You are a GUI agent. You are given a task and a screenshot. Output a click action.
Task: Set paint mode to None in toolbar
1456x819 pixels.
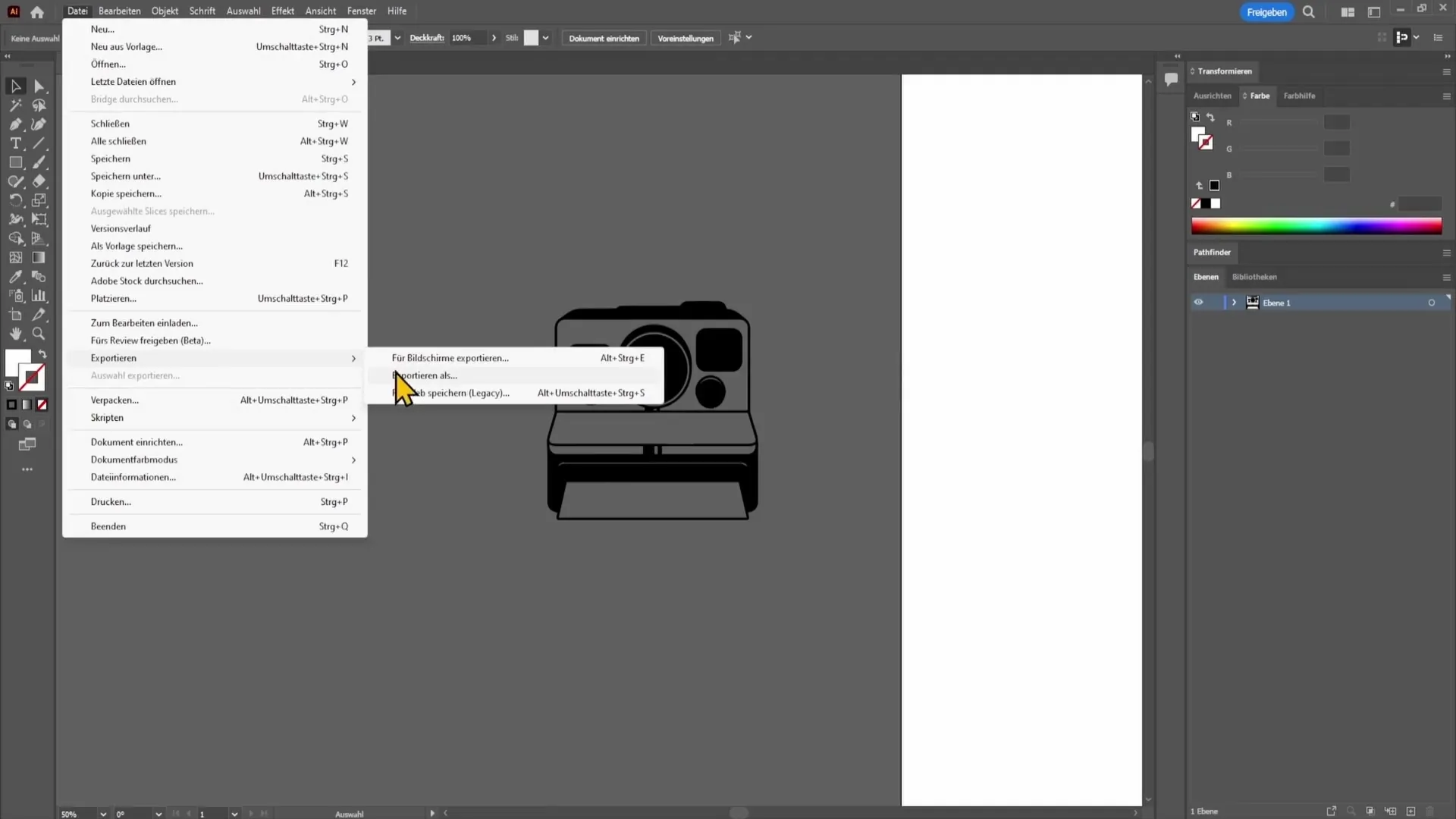coord(42,405)
